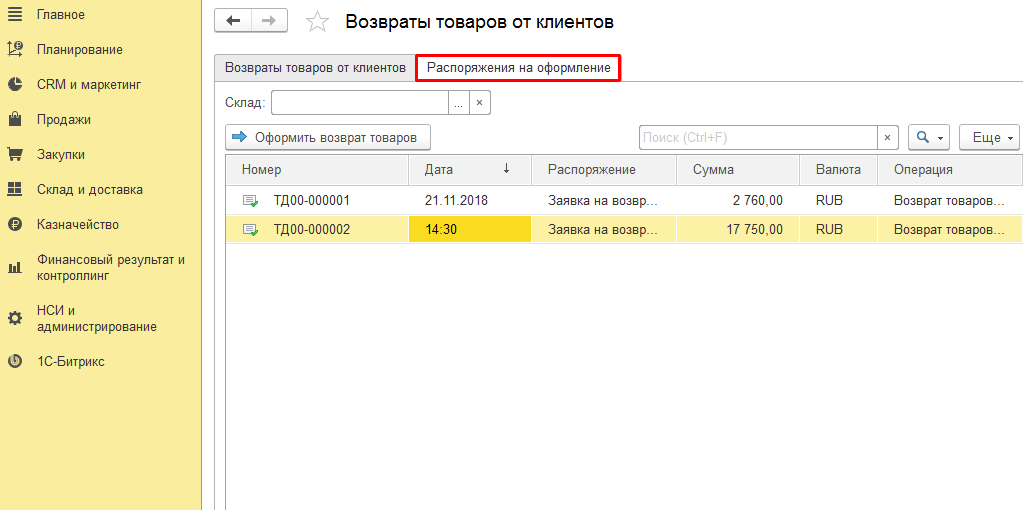The width and height of the screenshot is (1023, 510).
Task: Go back using the left arrow button
Action: point(233,21)
